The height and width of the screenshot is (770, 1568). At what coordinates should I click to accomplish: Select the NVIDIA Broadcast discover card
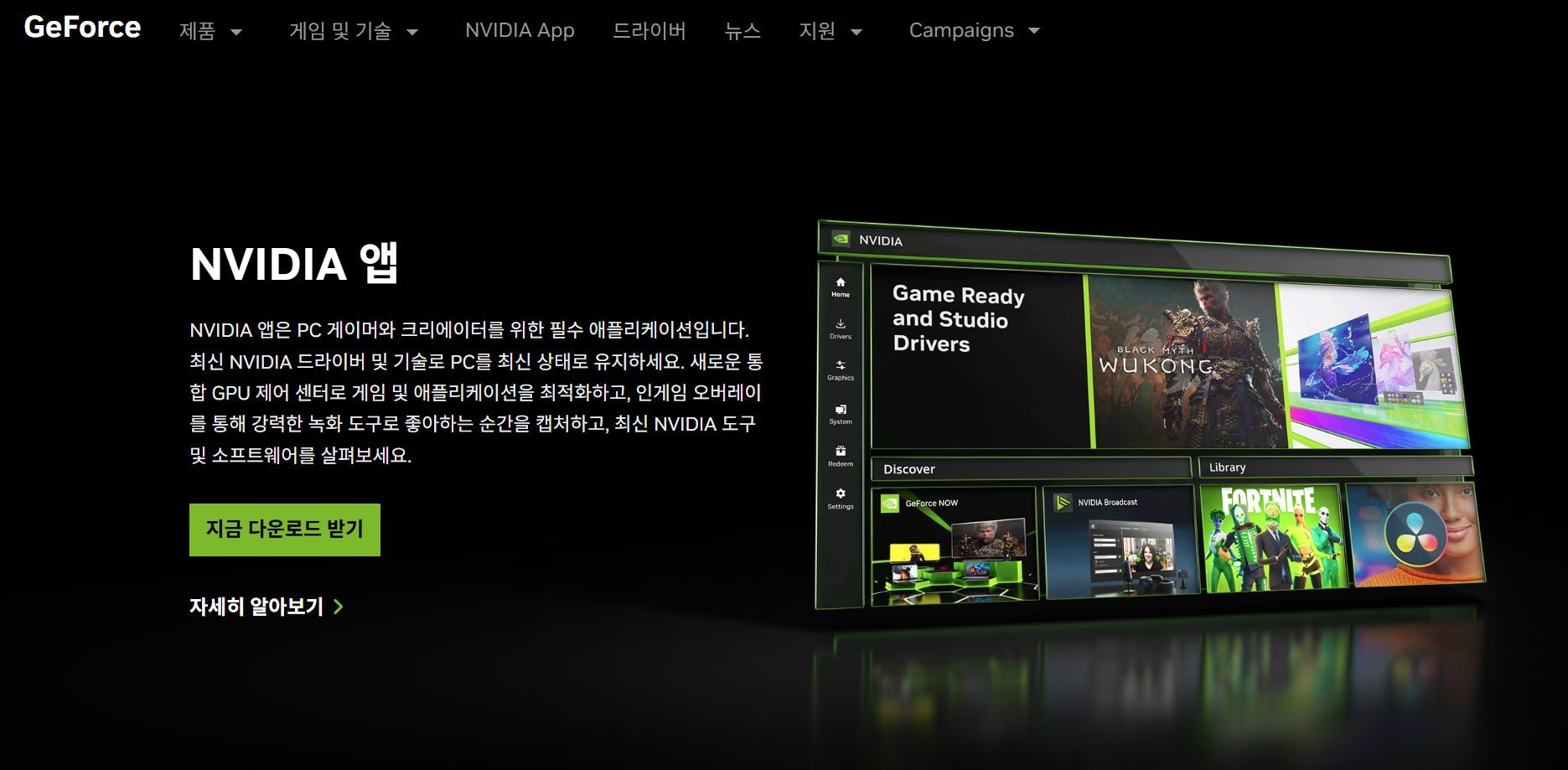(1121, 541)
